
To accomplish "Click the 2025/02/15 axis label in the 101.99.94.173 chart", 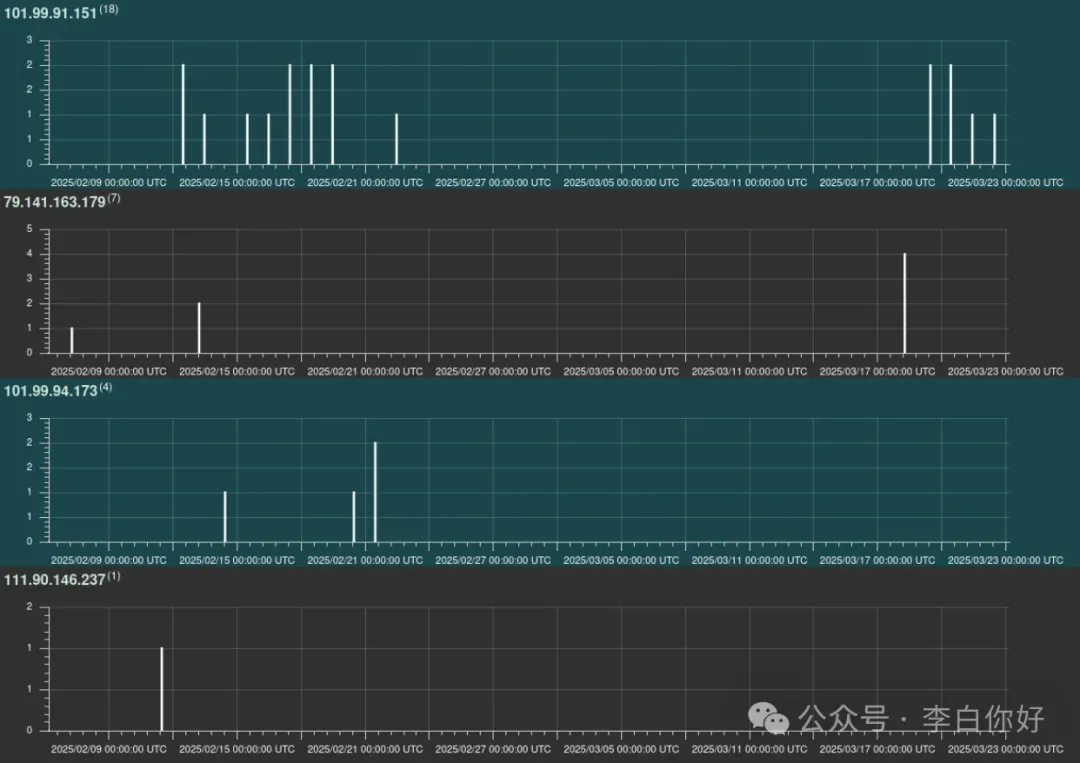I will (x=237, y=560).
